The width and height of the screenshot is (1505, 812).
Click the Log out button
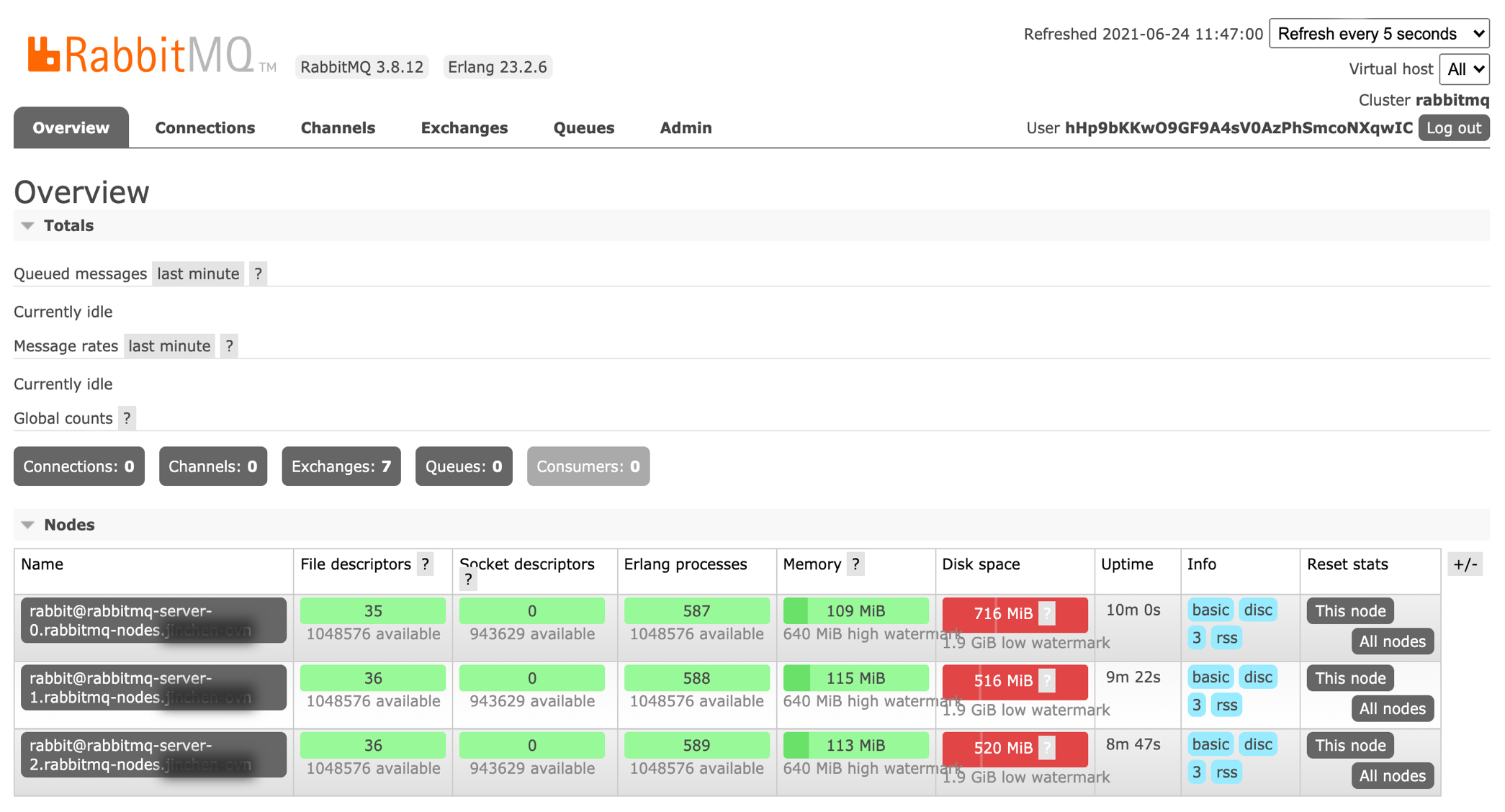point(1453,128)
